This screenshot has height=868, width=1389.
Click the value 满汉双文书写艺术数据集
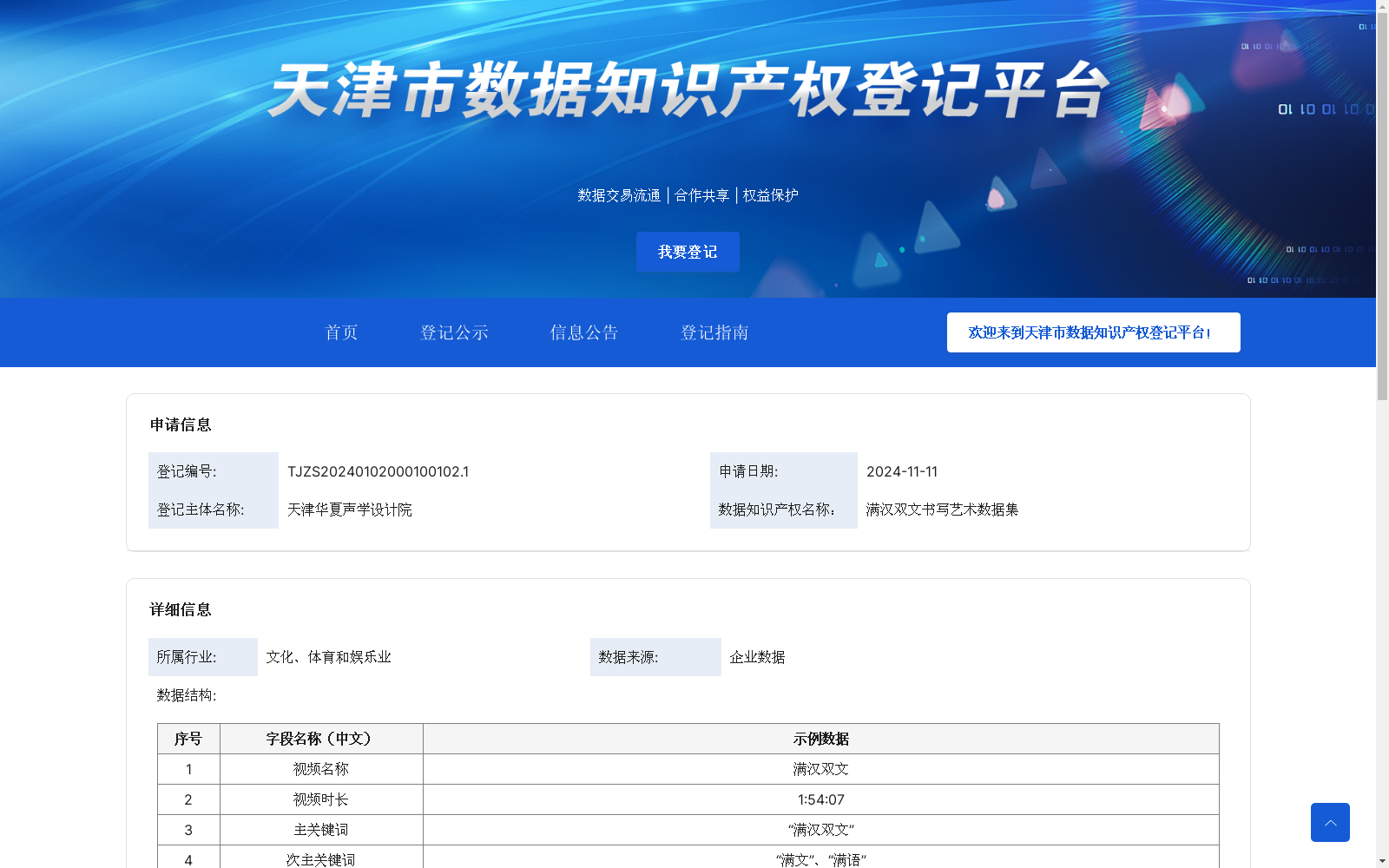[x=943, y=510]
